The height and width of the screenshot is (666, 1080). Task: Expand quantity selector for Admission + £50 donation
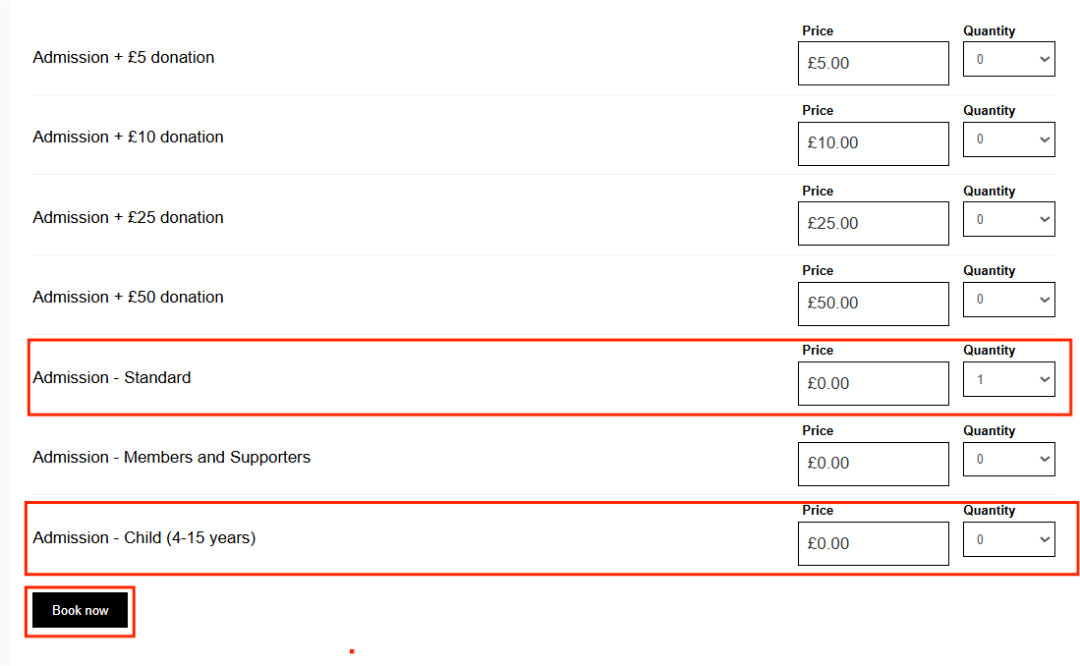pos(1008,299)
